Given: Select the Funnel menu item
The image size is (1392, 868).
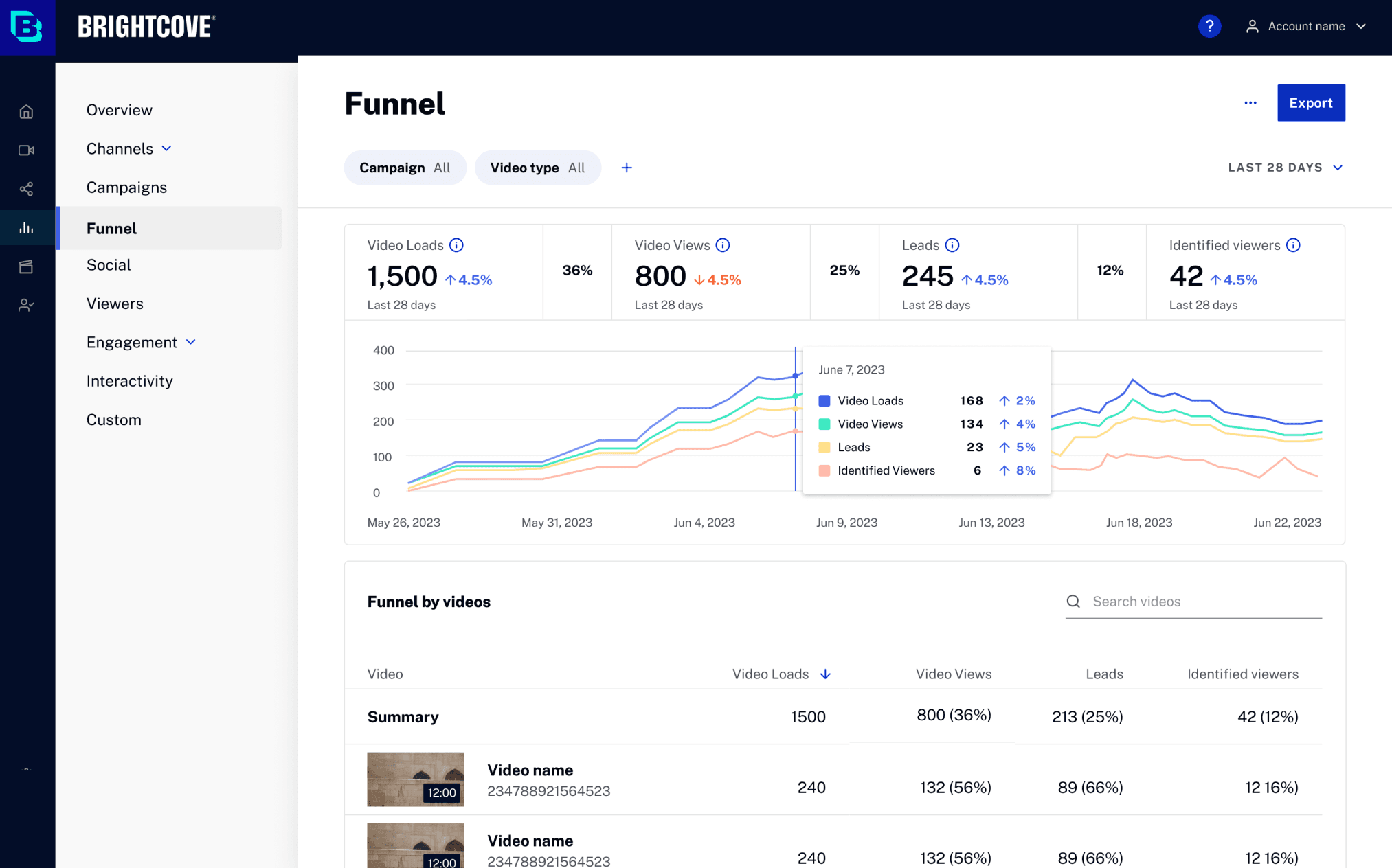Looking at the screenshot, I should [x=170, y=228].
